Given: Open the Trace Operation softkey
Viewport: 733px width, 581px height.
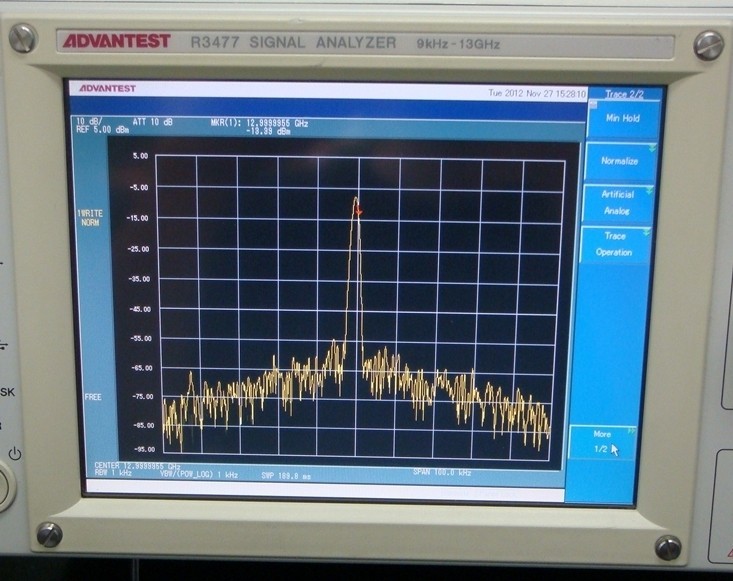Looking at the screenshot, I should tap(614, 244).
